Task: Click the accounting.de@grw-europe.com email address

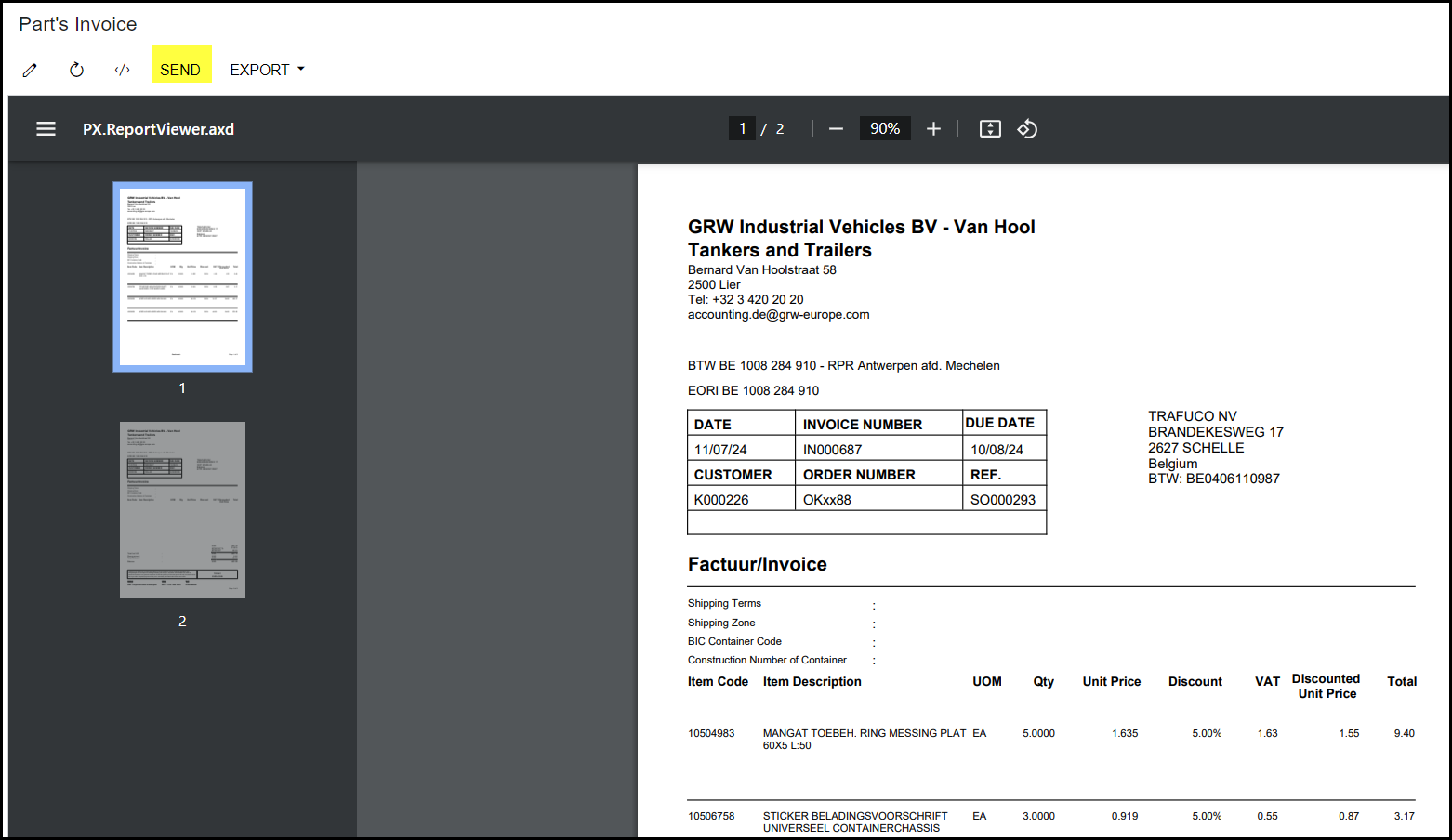Action: tap(778, 315)
